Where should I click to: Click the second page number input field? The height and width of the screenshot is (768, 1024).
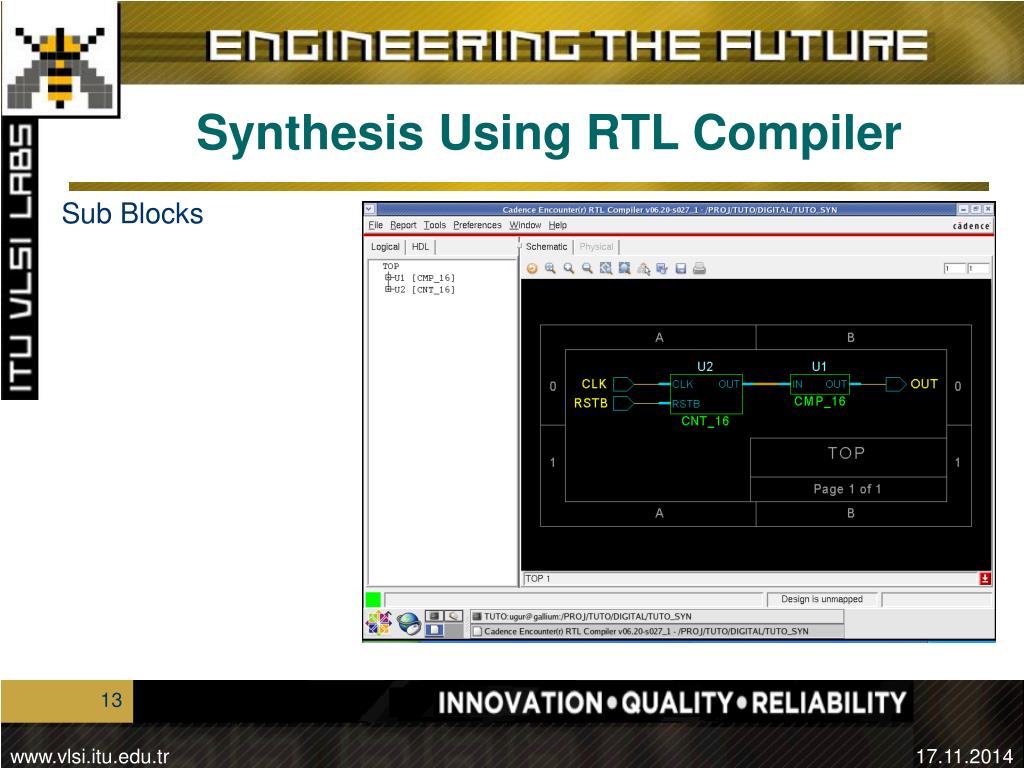coord(978,268)
